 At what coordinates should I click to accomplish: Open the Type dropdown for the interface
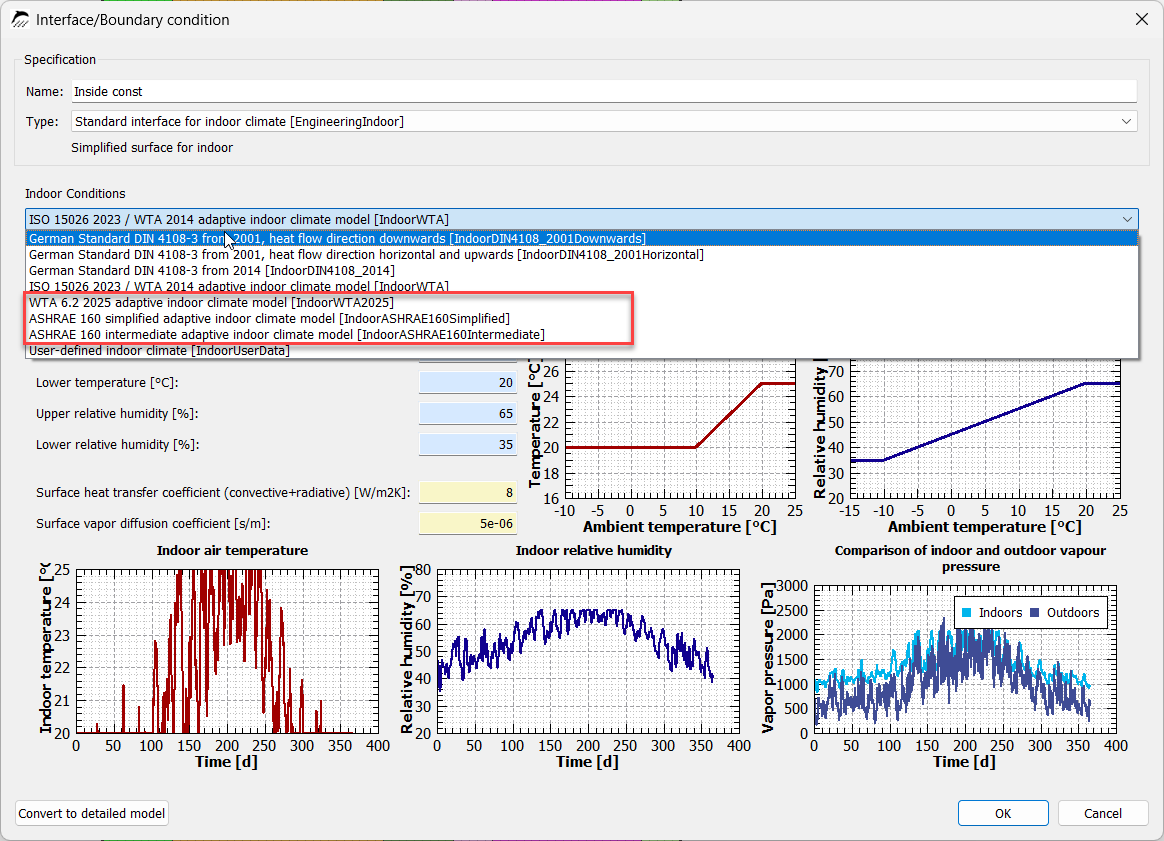click(604, 121)
